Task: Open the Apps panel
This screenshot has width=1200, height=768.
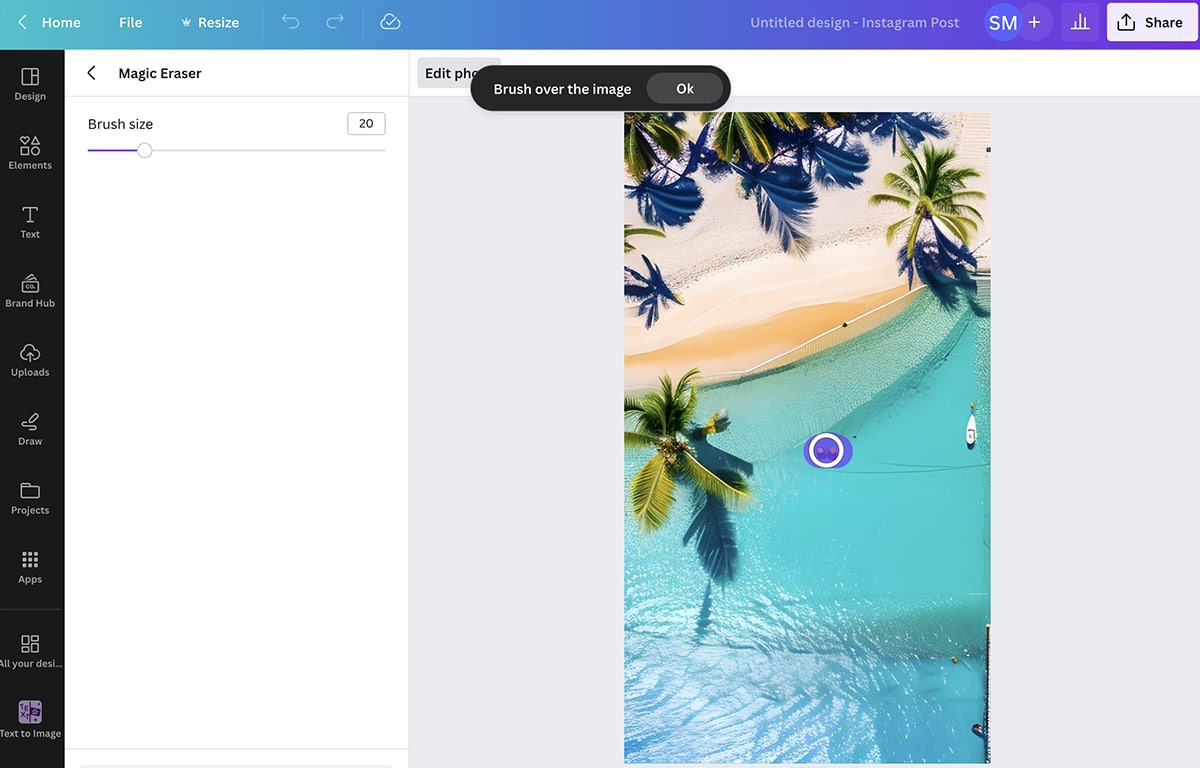Action: click(x=30, y=567)
